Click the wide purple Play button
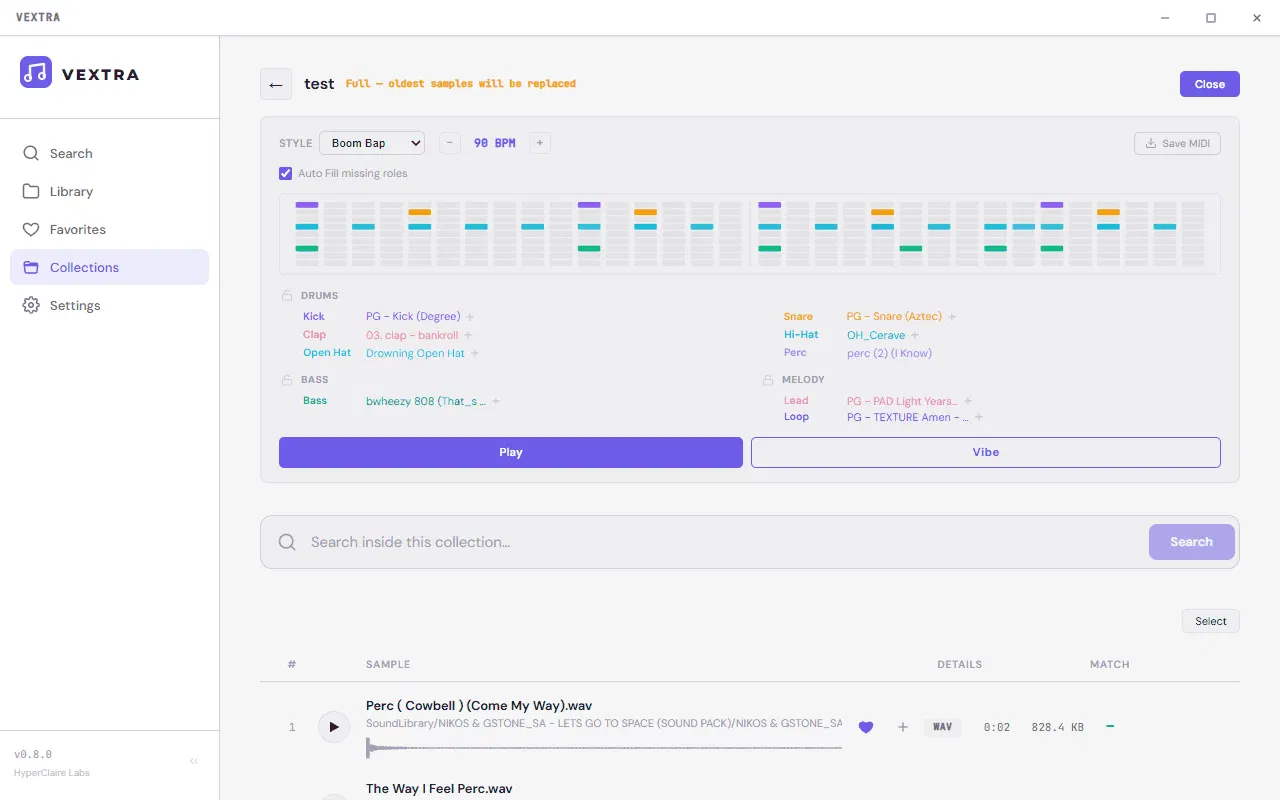Viewport: 1280px width, 800px height. point(511,452)
